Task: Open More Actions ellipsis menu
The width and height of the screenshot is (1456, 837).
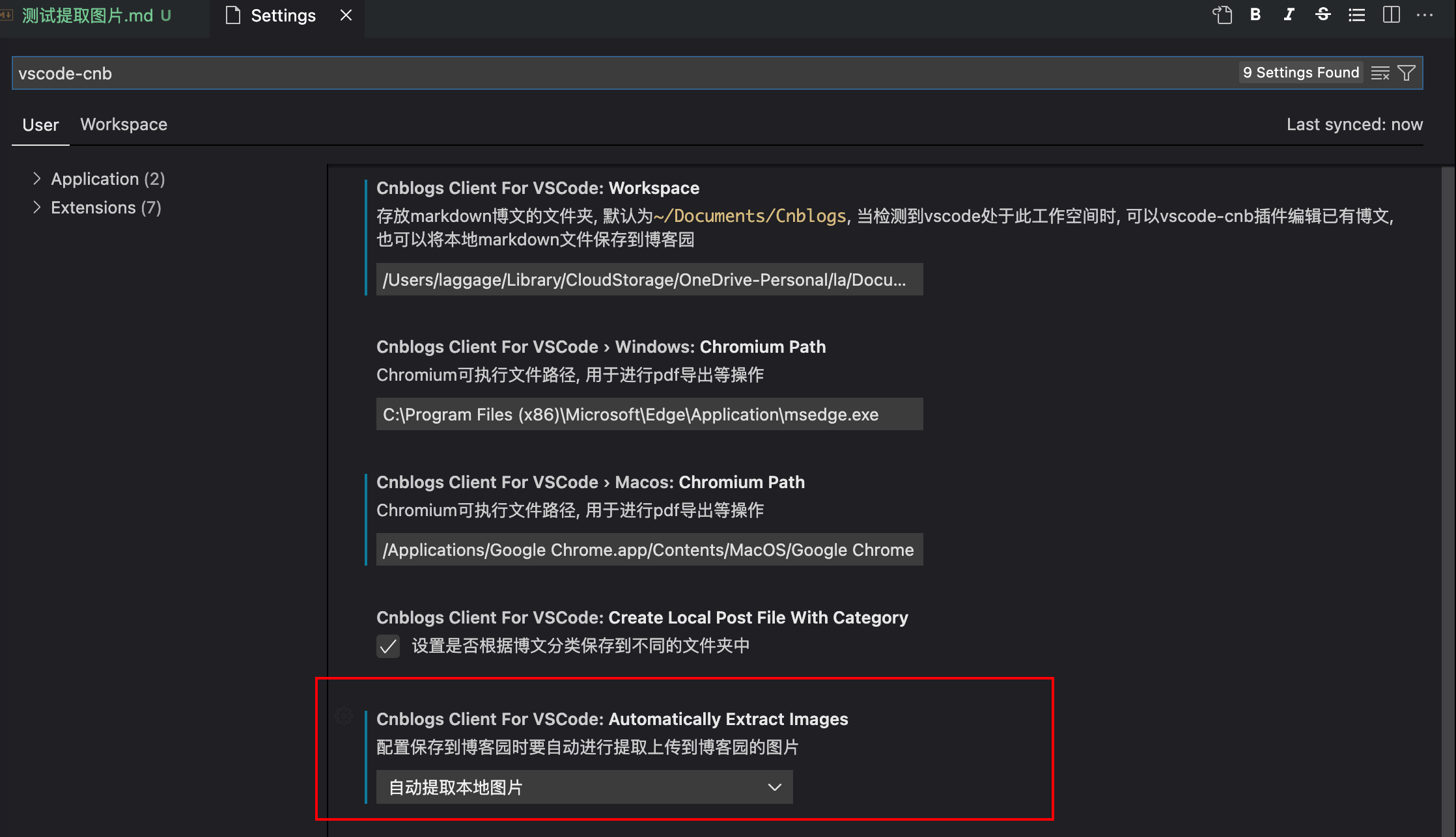Action: click(1425, 15)
